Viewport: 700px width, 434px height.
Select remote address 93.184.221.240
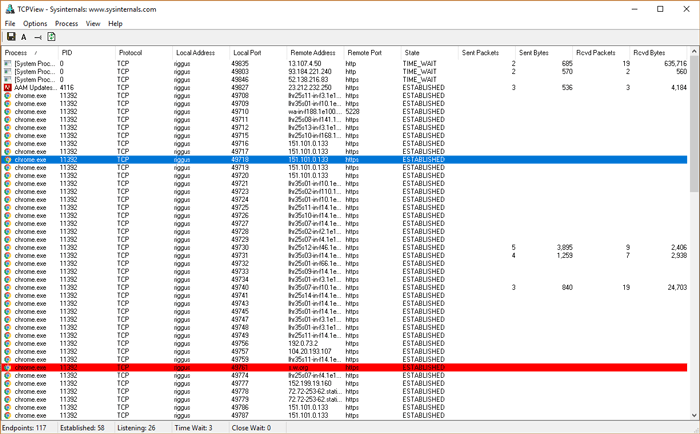[x=310, y=71]
